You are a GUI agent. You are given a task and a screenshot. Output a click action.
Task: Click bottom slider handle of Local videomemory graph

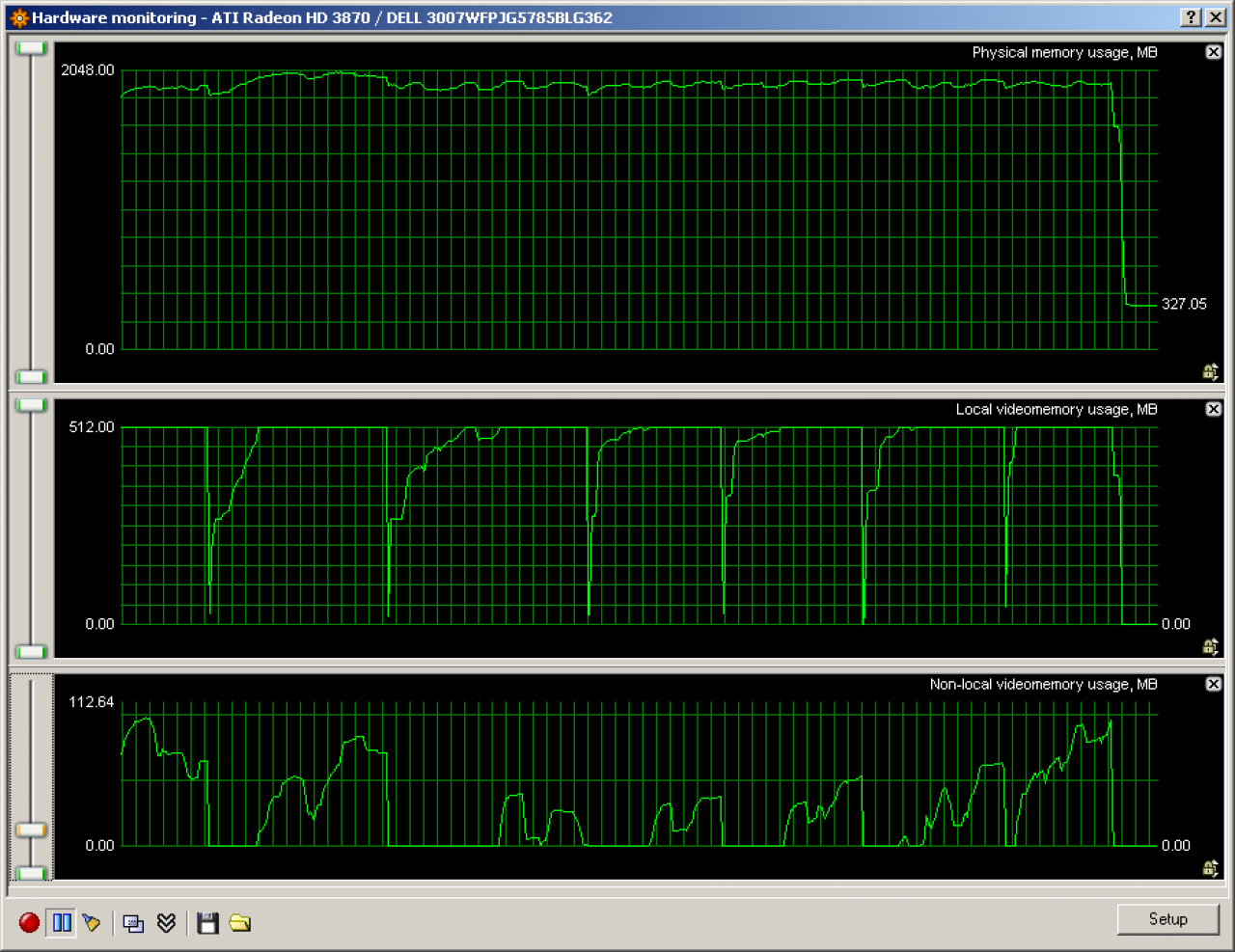[32, 651]
